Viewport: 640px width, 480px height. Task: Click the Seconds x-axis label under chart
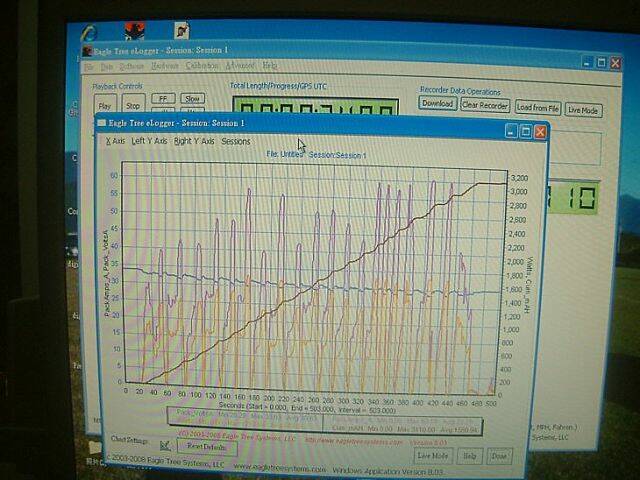[307, 409]
